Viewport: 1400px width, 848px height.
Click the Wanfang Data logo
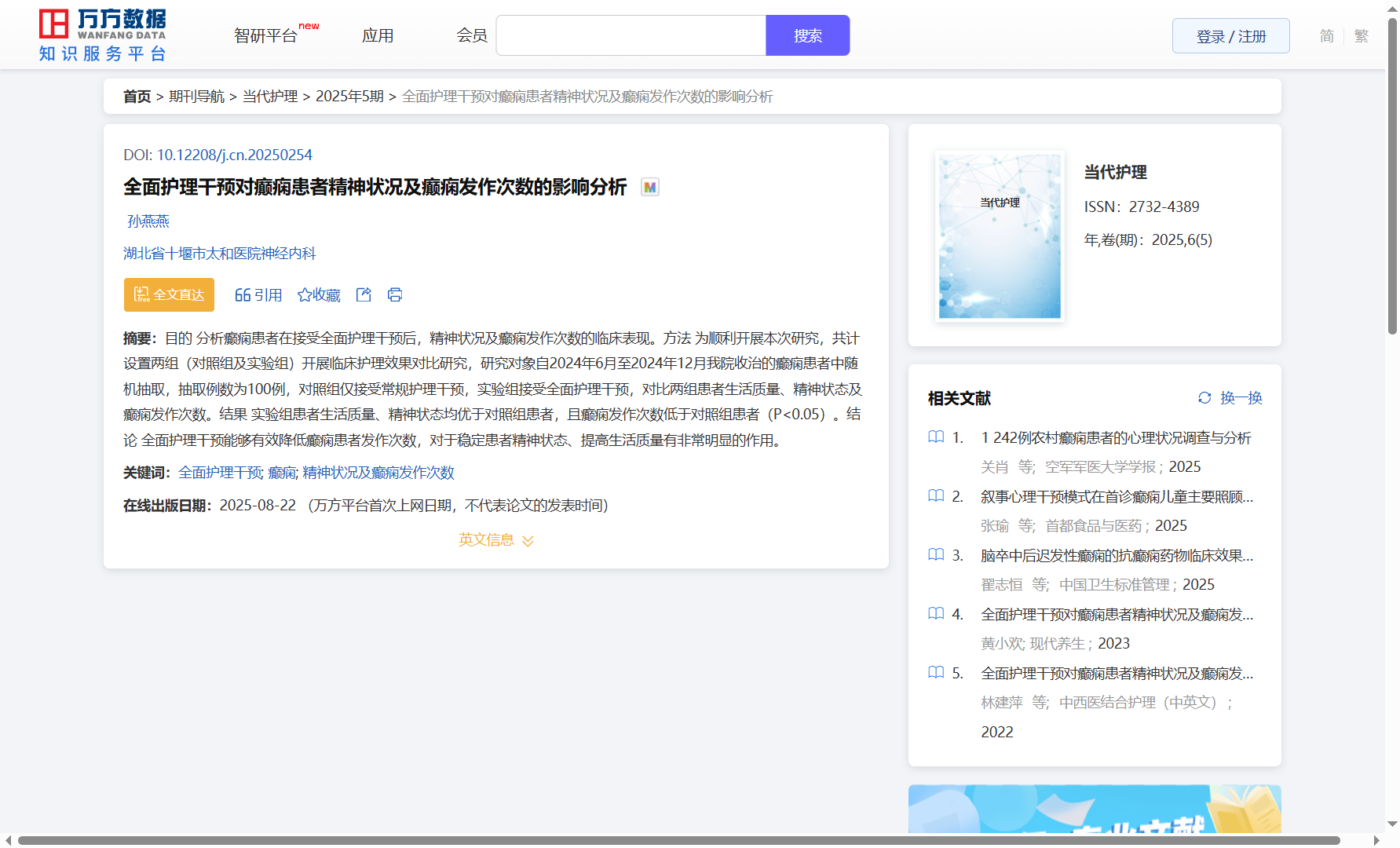[x=102, y=35]
